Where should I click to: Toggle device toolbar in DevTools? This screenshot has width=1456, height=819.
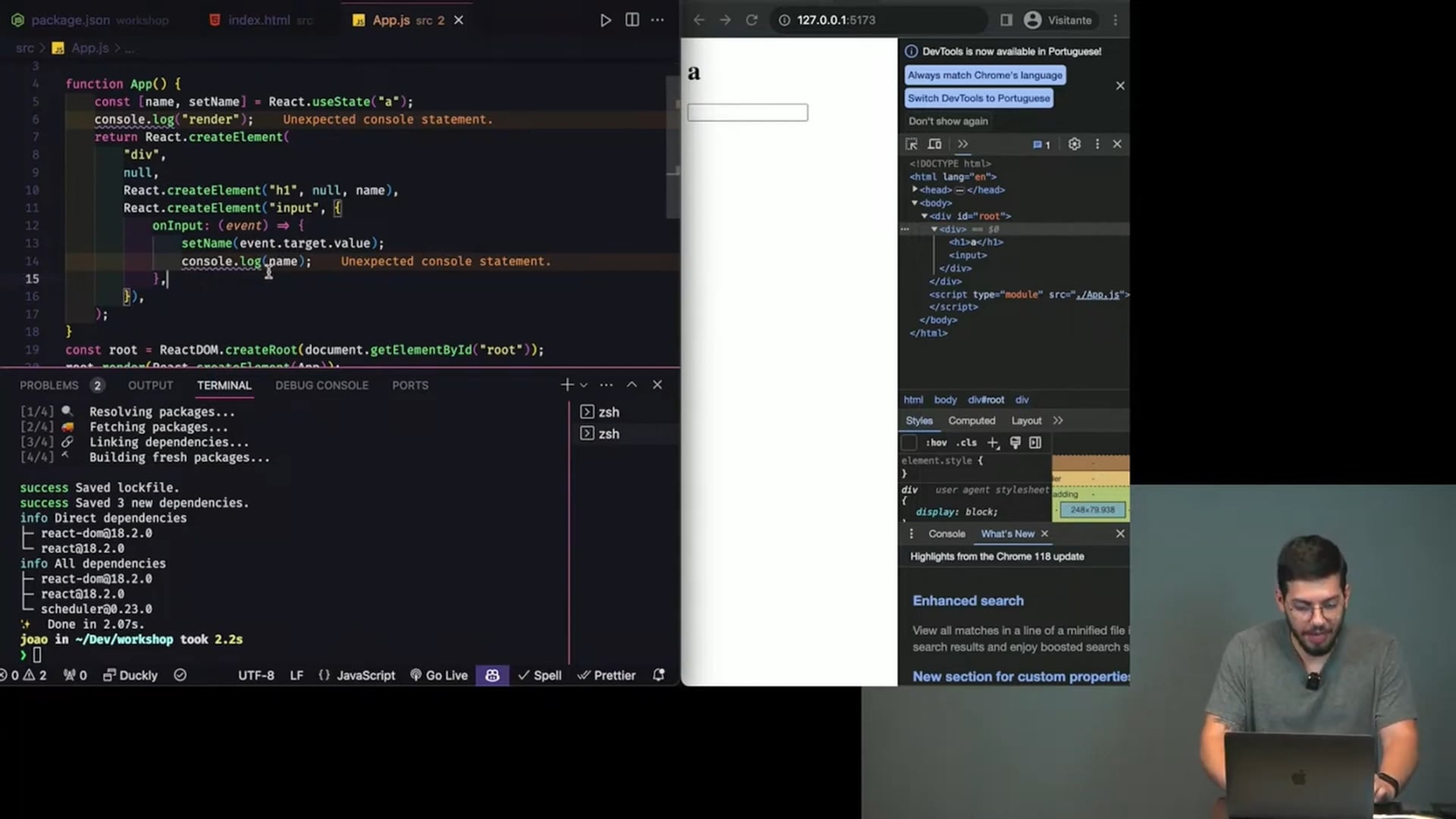935,144
